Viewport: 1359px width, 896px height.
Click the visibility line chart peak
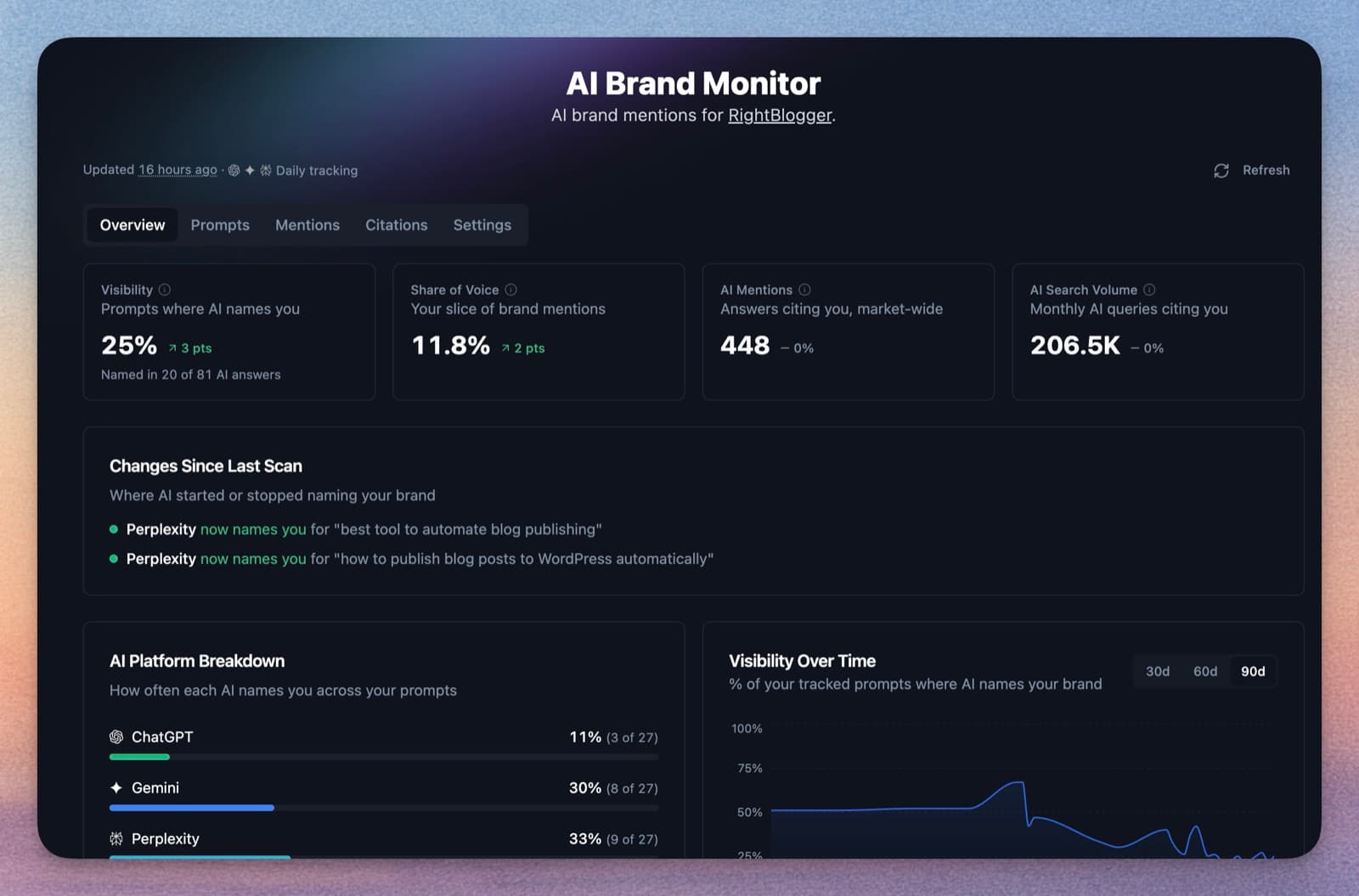pos(1020,782)
